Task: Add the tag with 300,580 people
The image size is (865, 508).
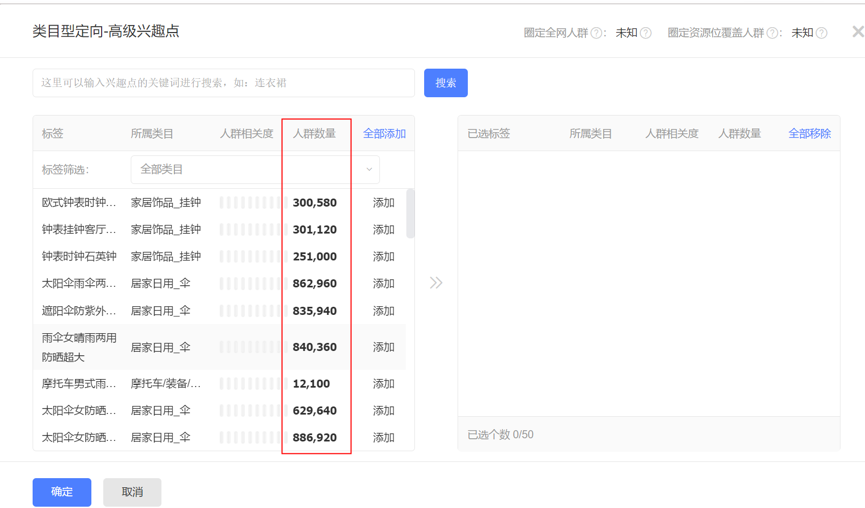Action: tap(383, 202)
